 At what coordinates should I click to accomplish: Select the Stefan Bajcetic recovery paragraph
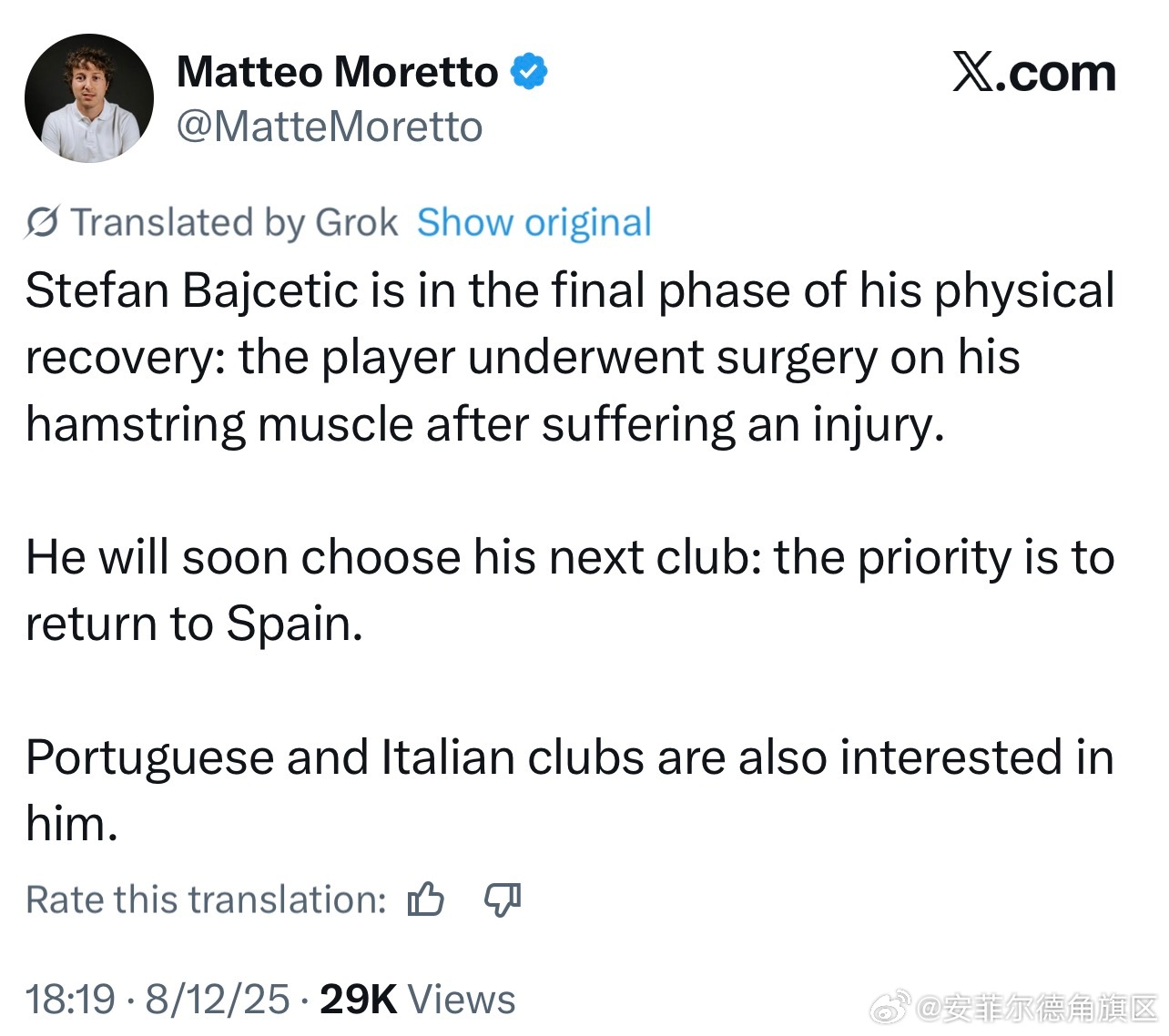(x=570, y=358)
